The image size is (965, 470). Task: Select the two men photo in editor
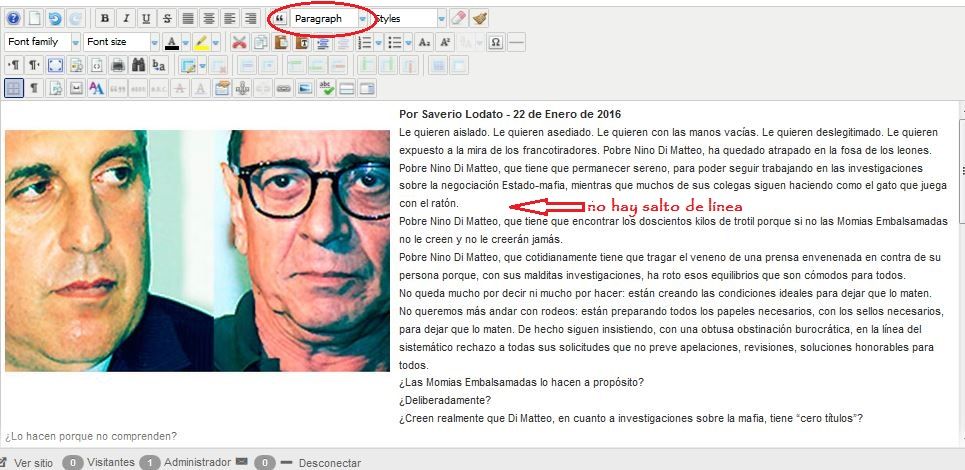[x=198, y=250]
